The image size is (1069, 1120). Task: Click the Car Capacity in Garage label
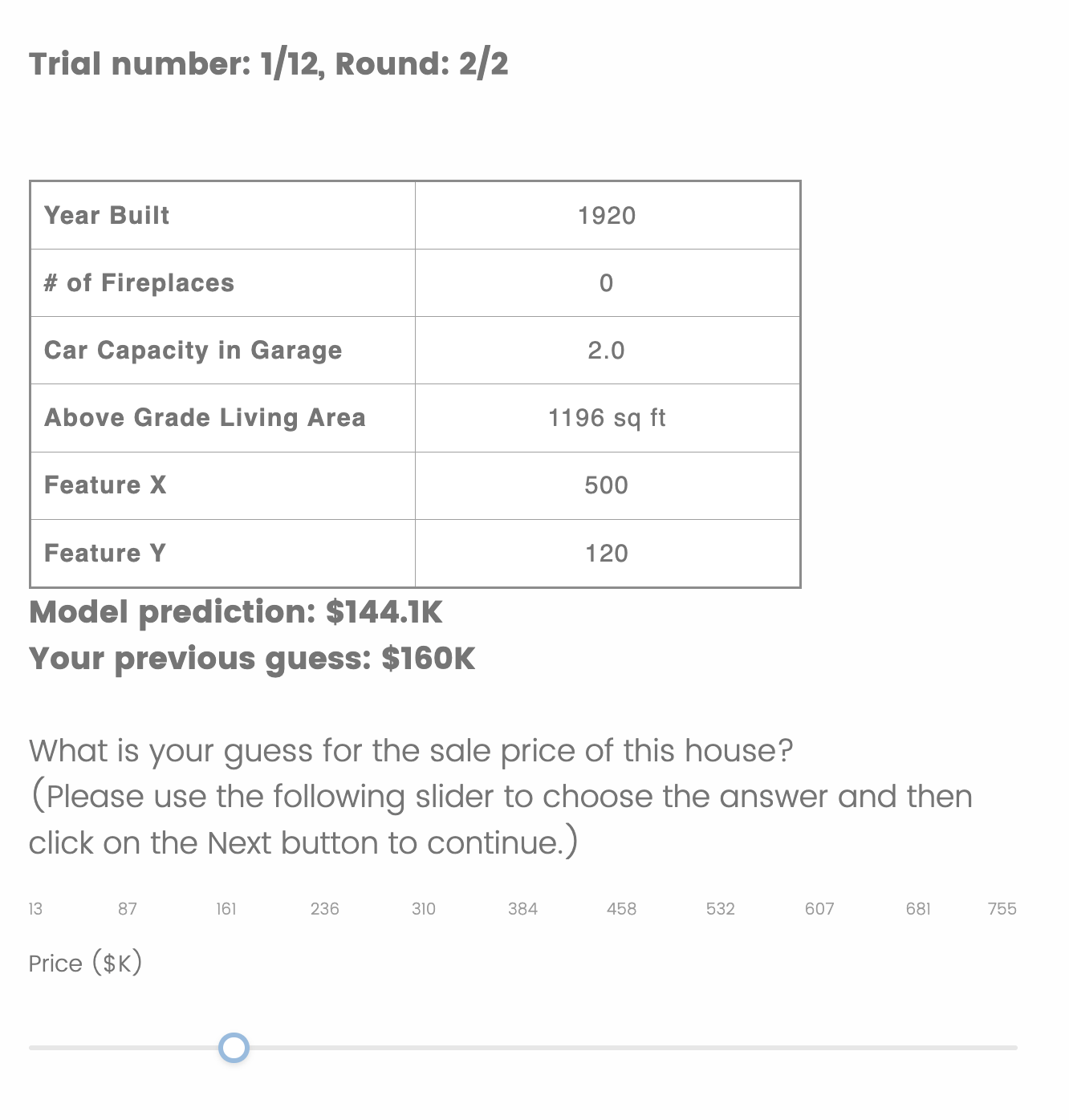point(193,351)
